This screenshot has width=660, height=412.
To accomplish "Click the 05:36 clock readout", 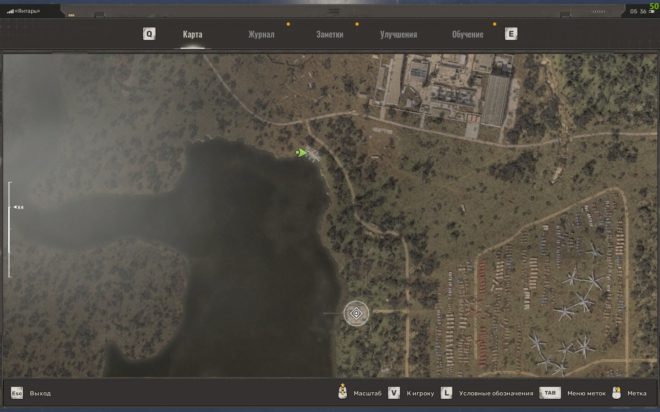I will (x=638, y=12).
